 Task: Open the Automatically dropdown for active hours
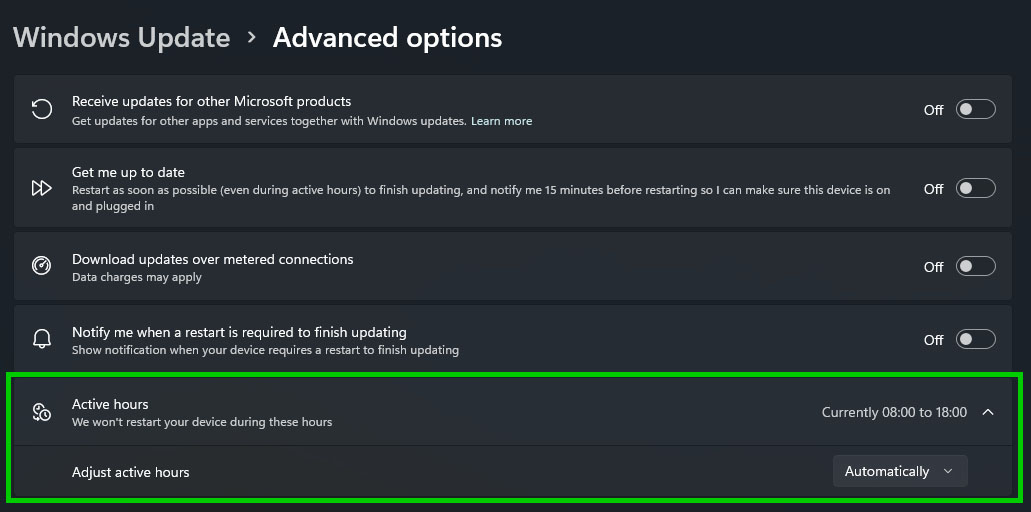899,471
